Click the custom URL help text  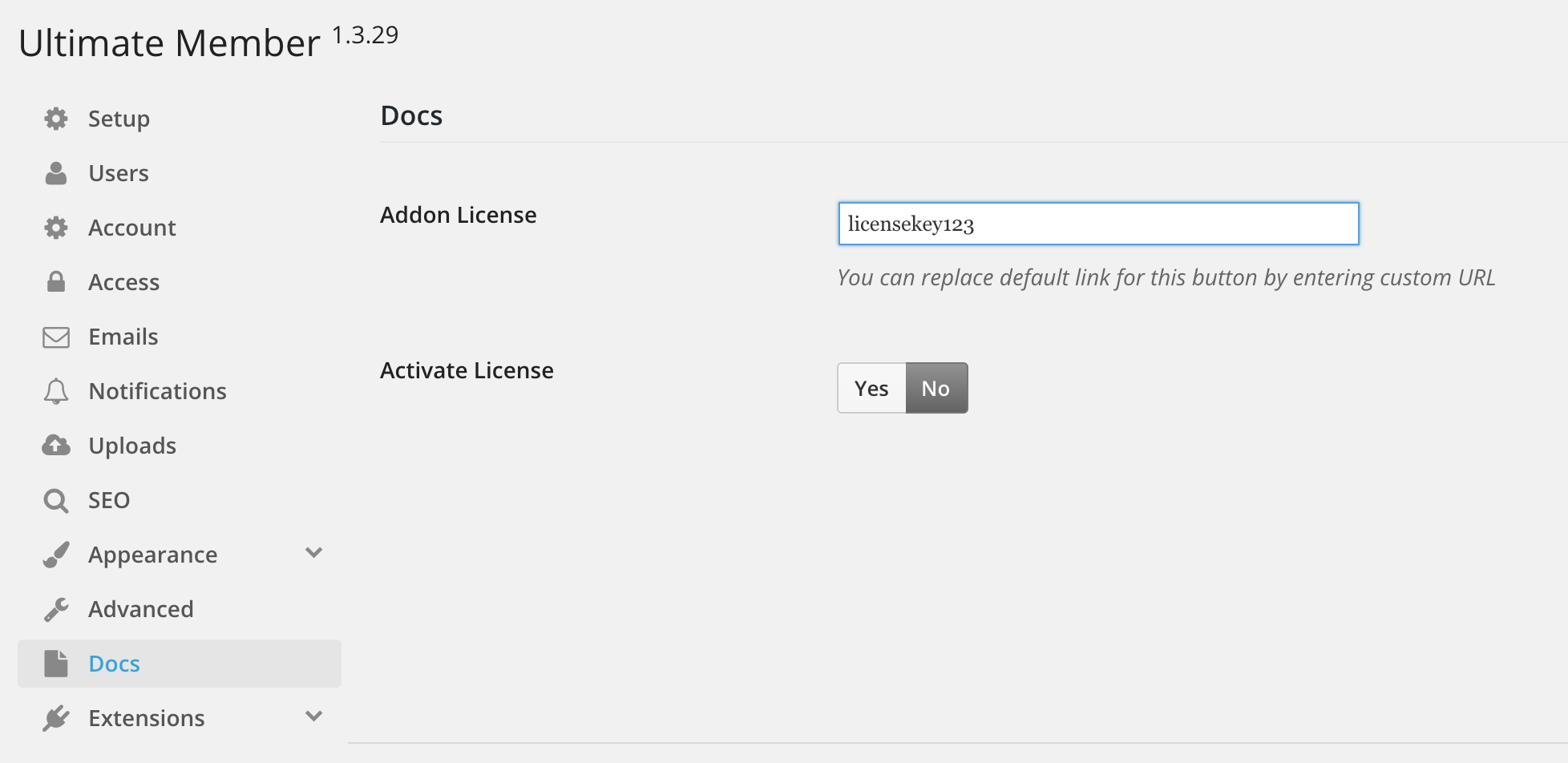(1166, 278)
